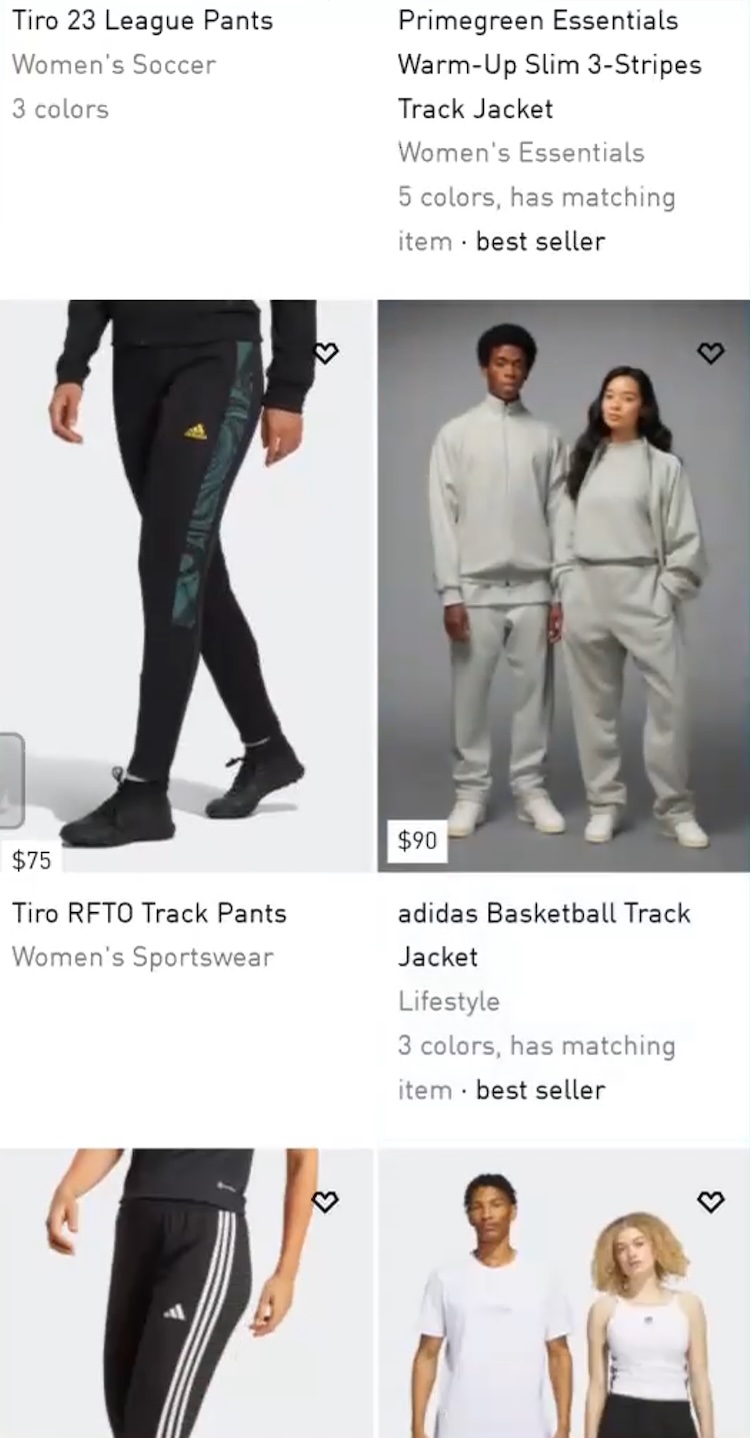Open Tiro 23 League Pants product title
750x1438 pixels.
pos(142,20)
